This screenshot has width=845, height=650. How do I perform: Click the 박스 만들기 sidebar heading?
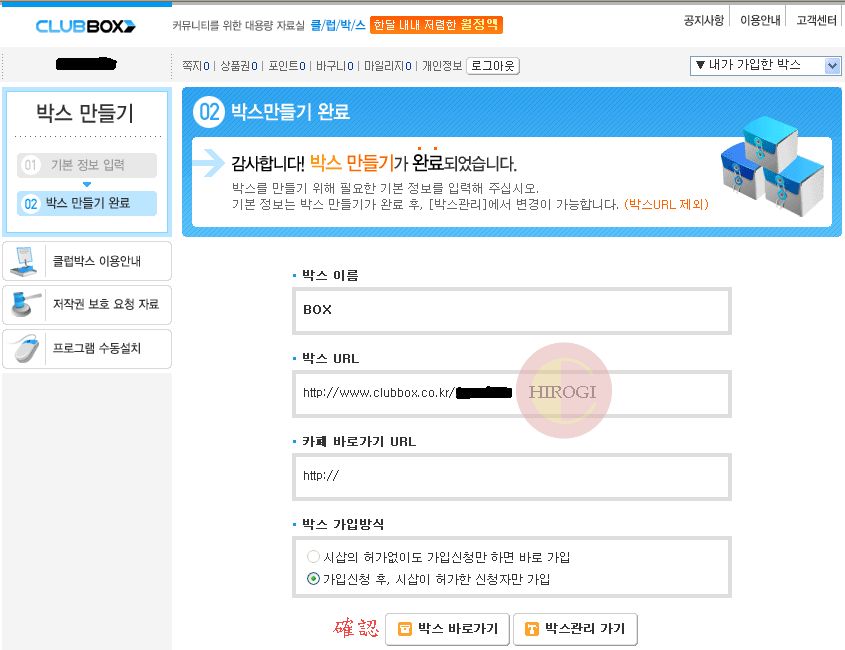[85, 113]
